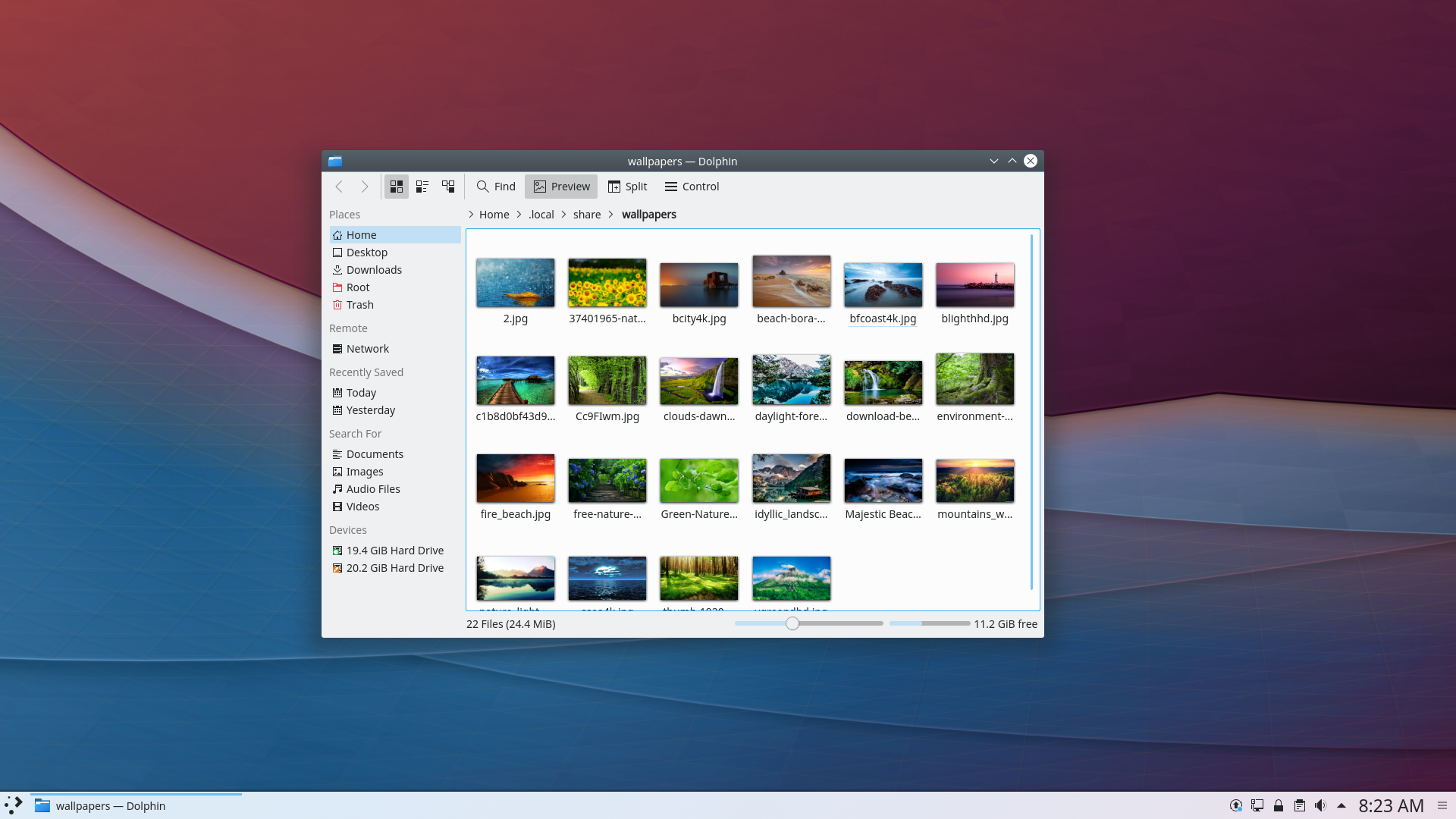Expand breadcrumb chevron before Home
Viewport: 1456px width, 819px height.
pos(471,215)
